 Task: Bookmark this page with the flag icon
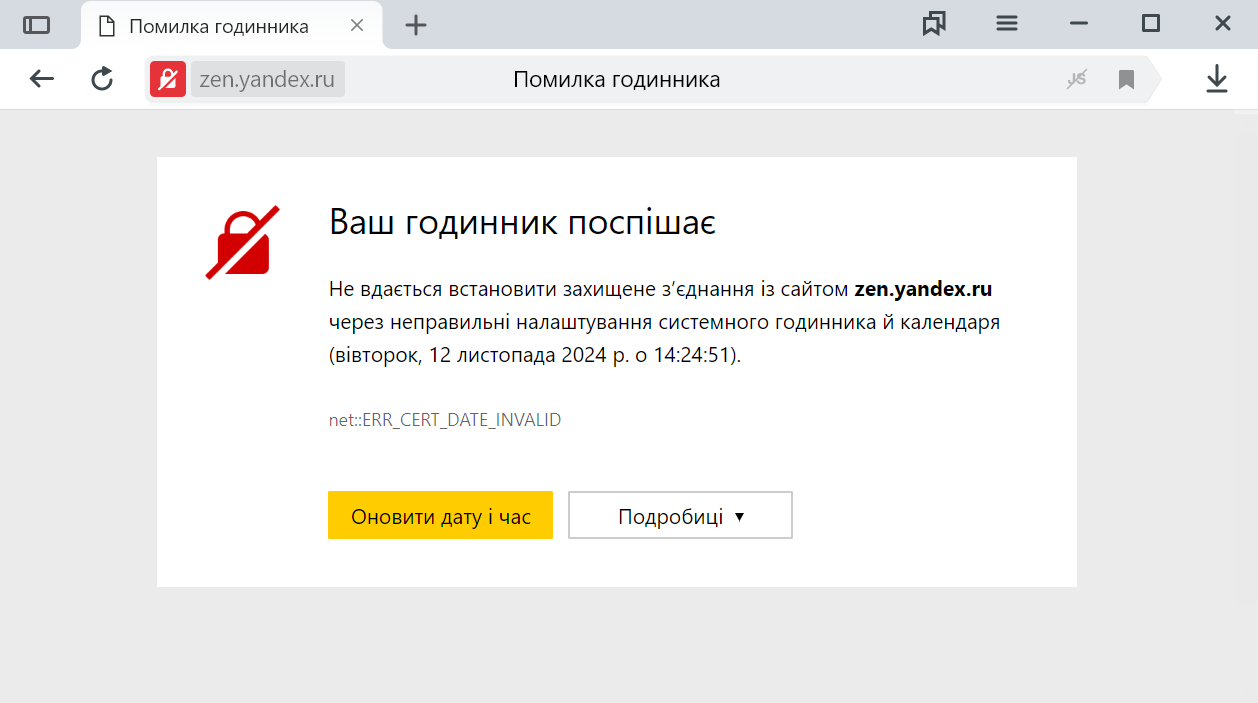[1127, 79]
